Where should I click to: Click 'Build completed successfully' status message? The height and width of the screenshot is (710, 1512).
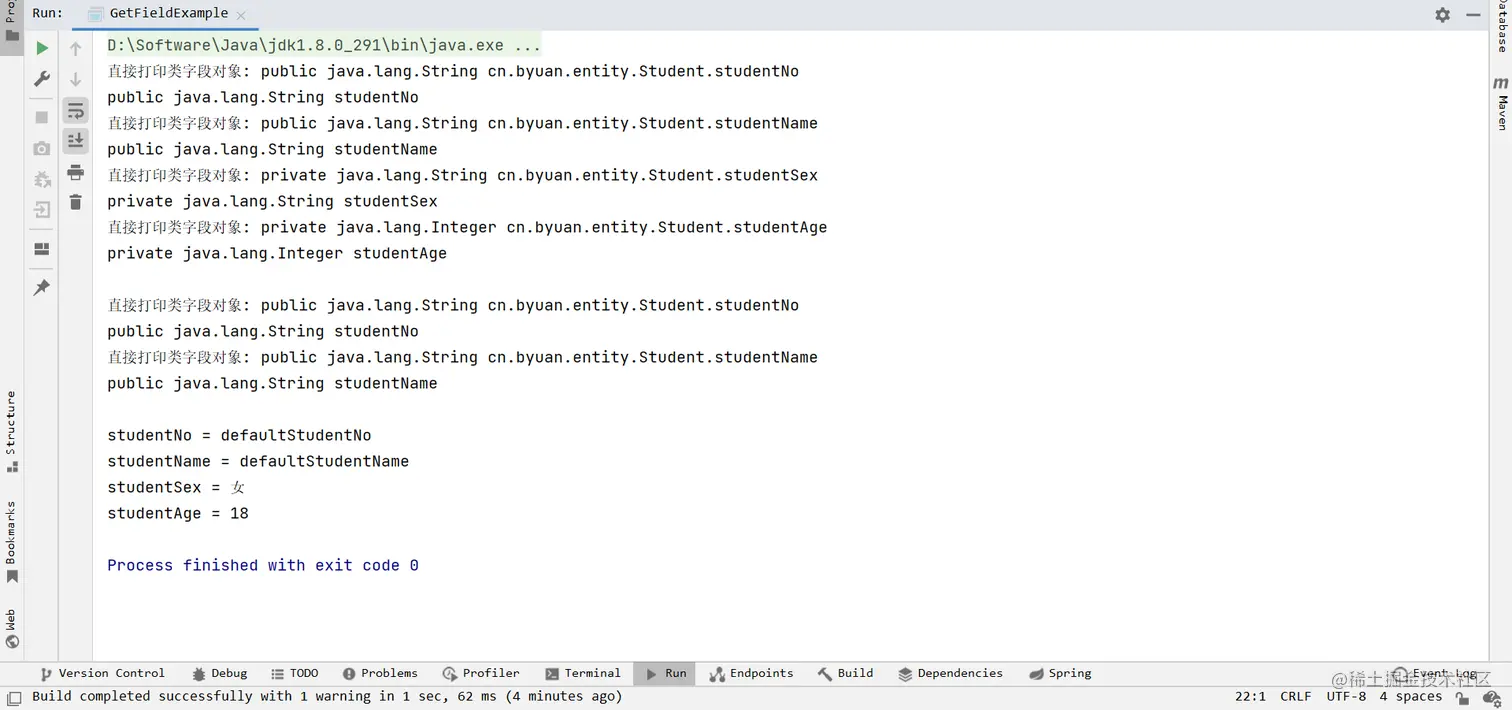pos(327,697)
